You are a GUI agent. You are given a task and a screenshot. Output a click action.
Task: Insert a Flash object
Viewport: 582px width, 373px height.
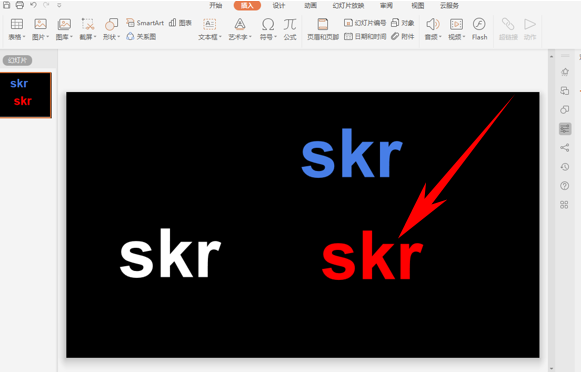pos(479,29)
